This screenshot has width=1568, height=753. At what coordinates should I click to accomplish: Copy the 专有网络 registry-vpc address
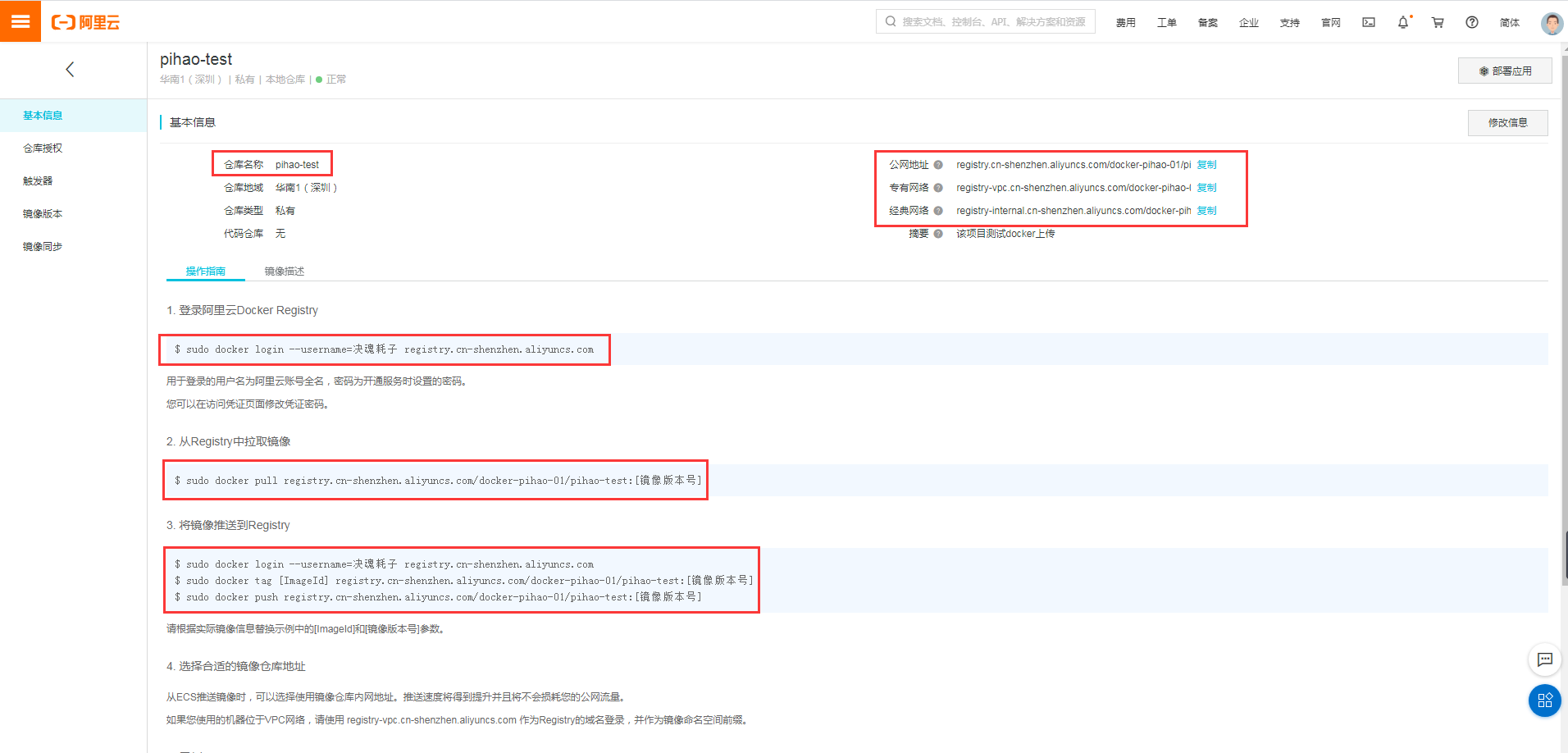(x=1206, y=188)
